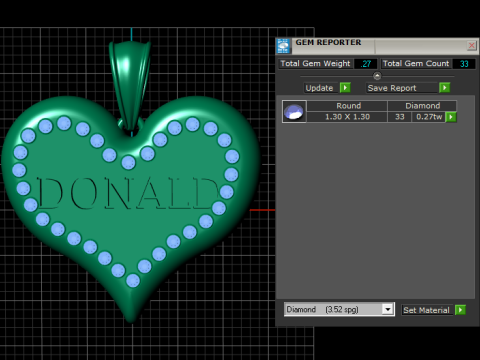This screenshot has height=360, width=480.
Task: Select the round gem thumbnail
Action: (294, 112)
